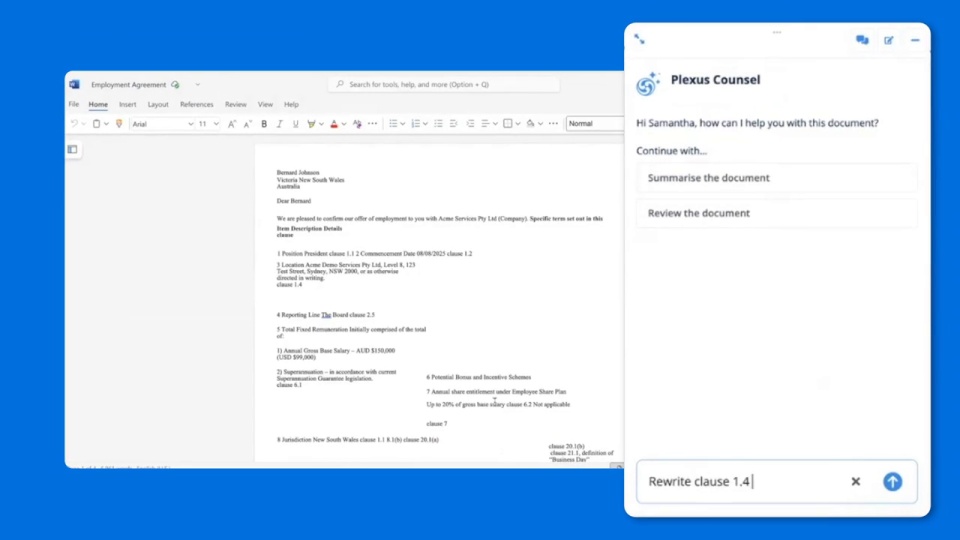Image resolution: width=960 pixels, height=540 pixels.
Task: Switch to the Insert tab
Action: tap(127, 105)
